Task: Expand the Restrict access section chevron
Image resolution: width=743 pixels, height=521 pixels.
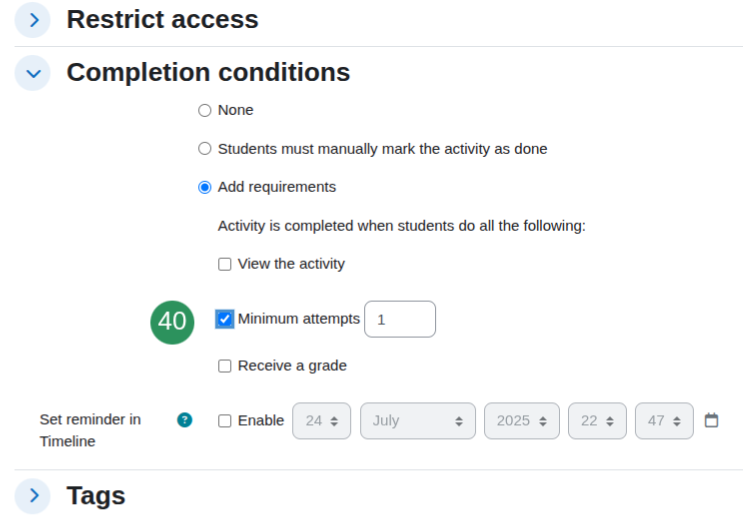Action: (33, 20)
